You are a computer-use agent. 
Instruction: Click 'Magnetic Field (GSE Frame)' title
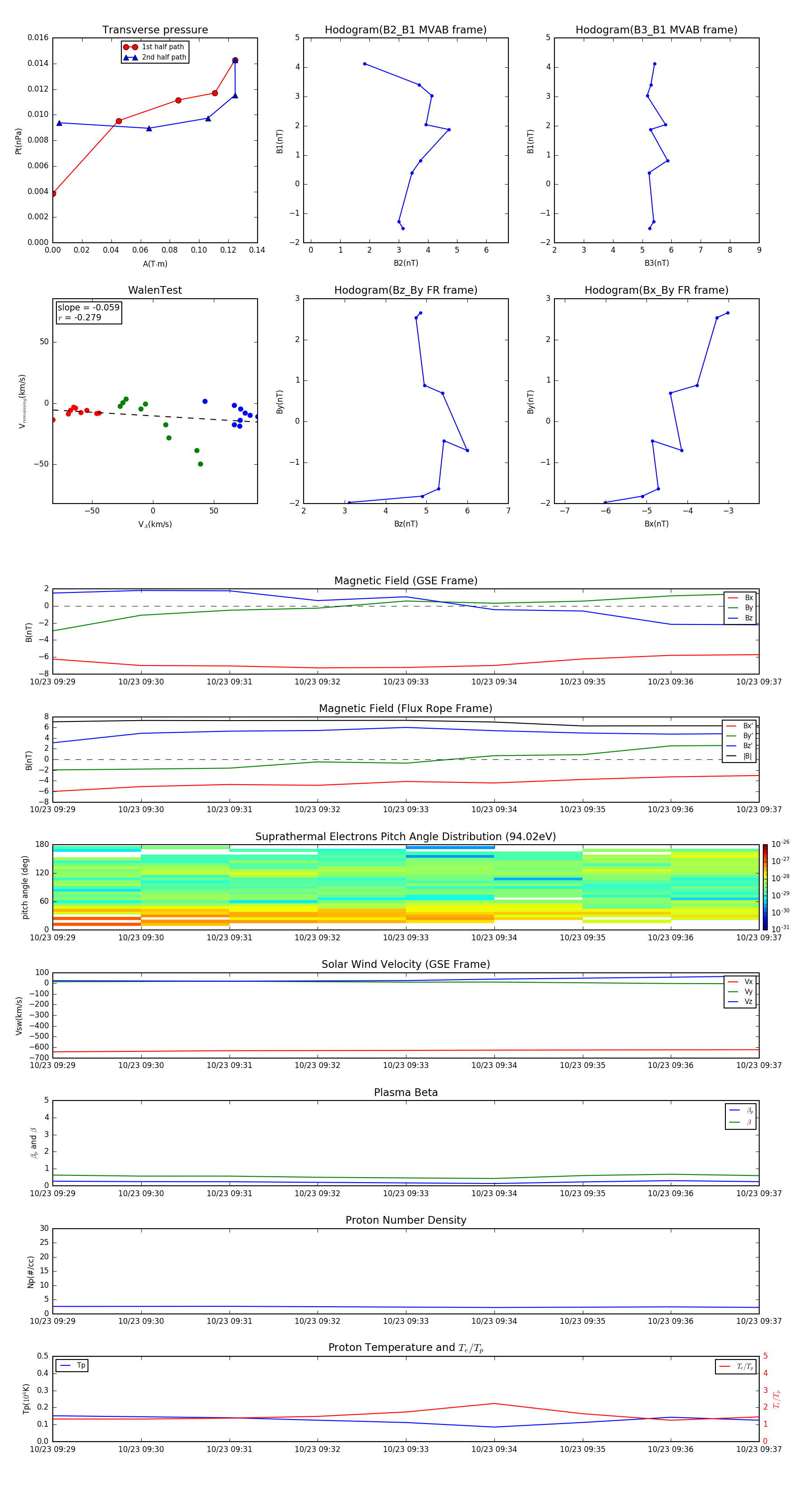pos(406,581)
